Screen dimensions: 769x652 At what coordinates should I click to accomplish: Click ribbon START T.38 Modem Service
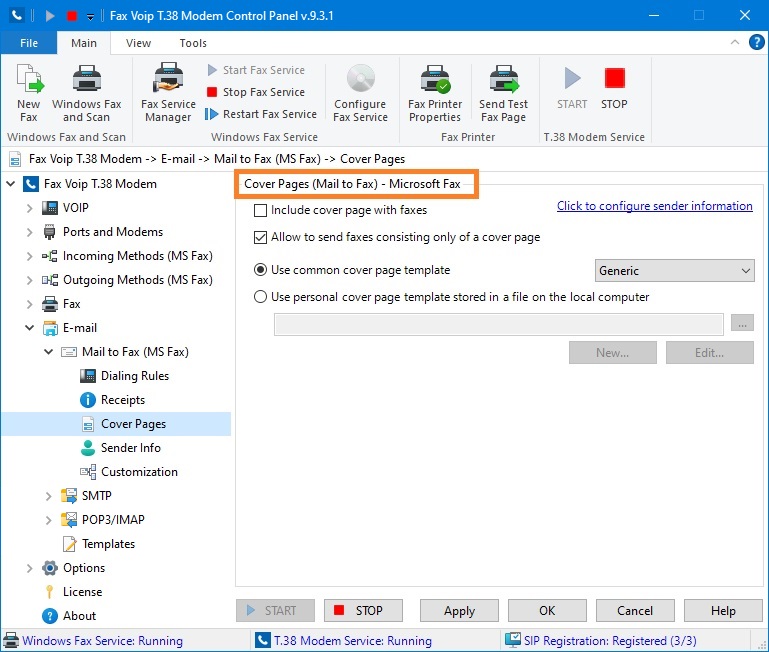coord(572,88)
